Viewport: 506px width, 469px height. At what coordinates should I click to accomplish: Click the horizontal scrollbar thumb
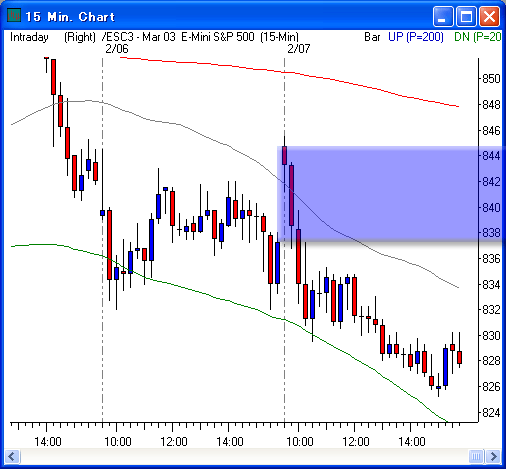pos(476,456)
